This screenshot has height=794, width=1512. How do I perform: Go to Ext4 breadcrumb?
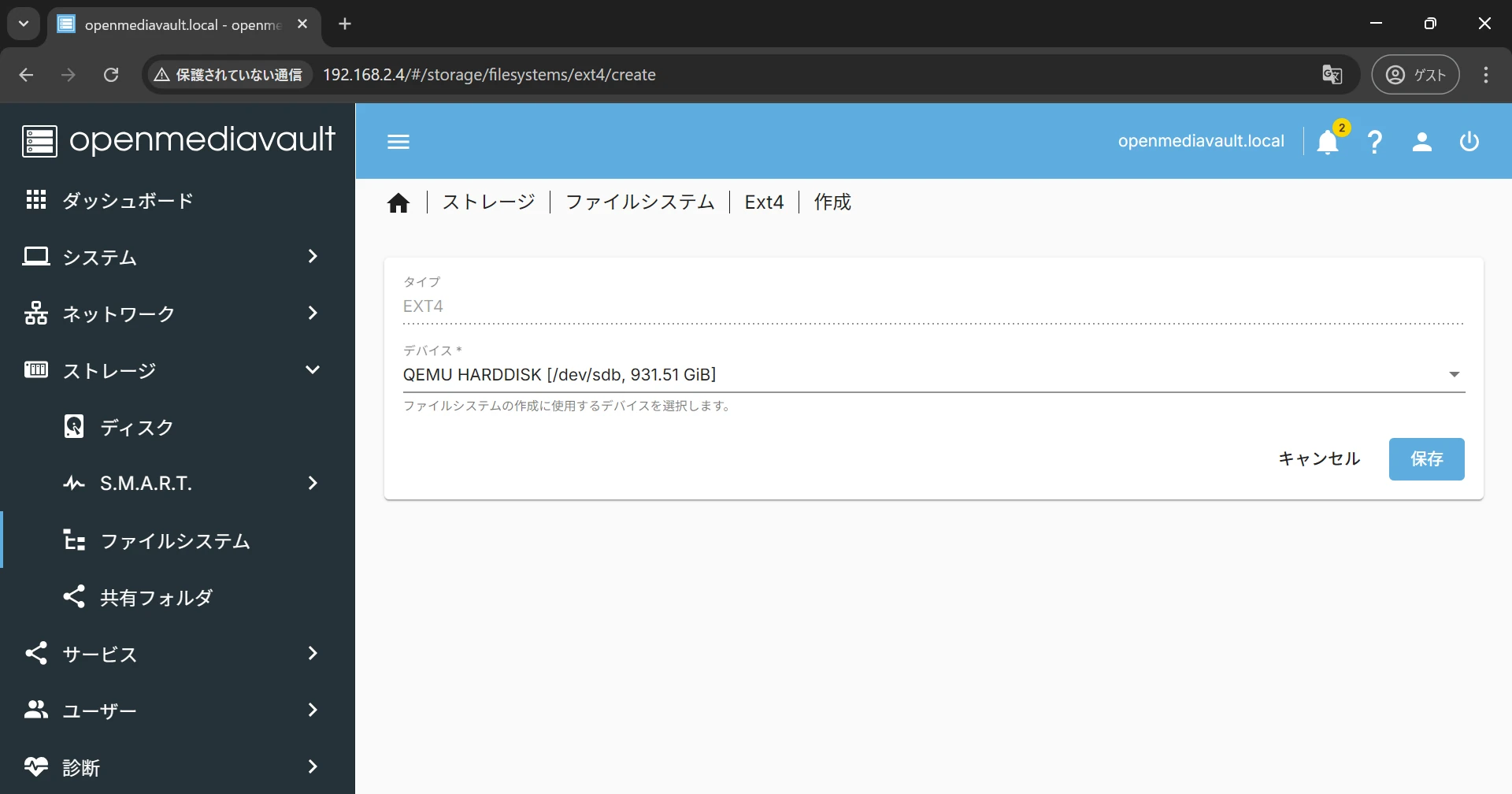764,202
